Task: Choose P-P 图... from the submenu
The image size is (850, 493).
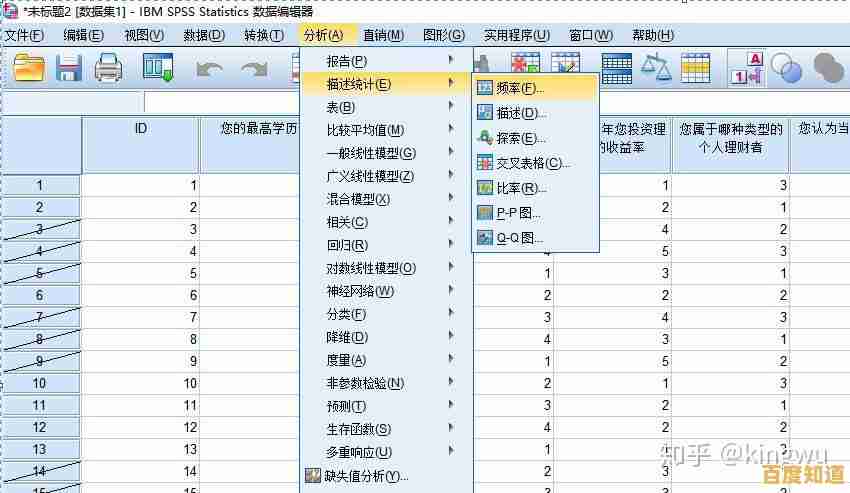Action: coord(536,213)
